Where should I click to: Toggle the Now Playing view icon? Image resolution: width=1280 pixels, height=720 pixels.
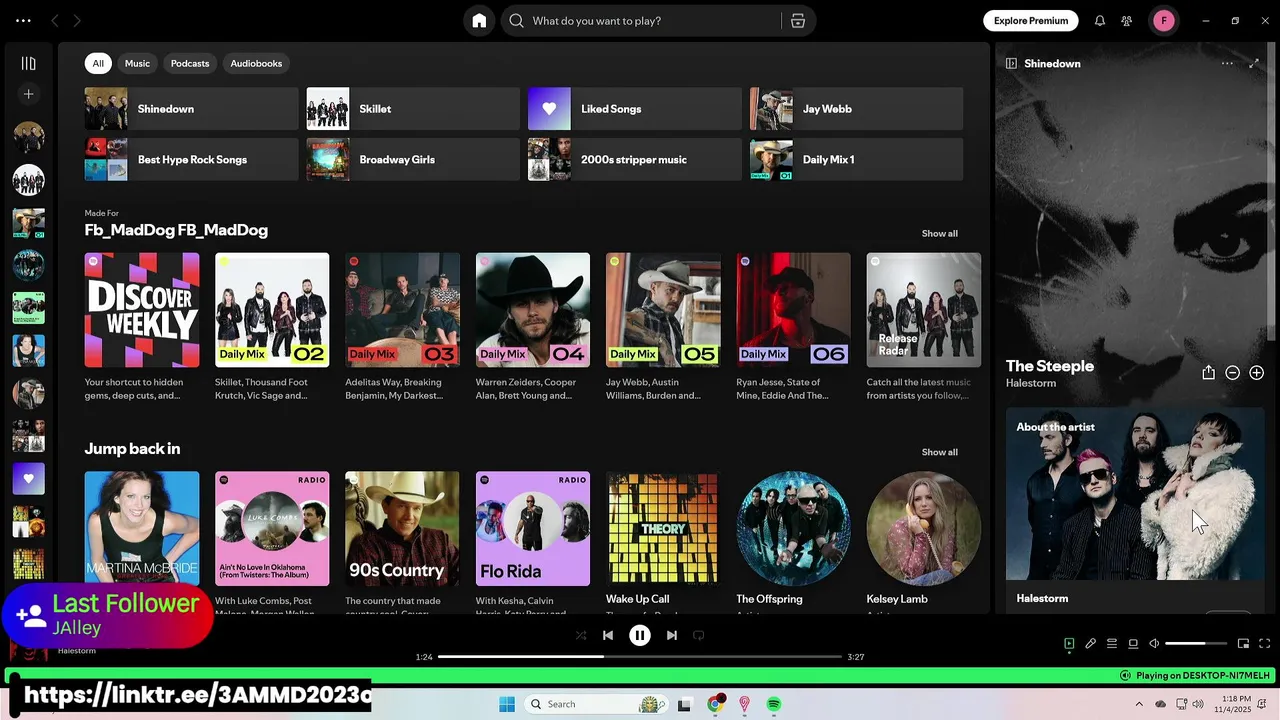coord(1069,644)
